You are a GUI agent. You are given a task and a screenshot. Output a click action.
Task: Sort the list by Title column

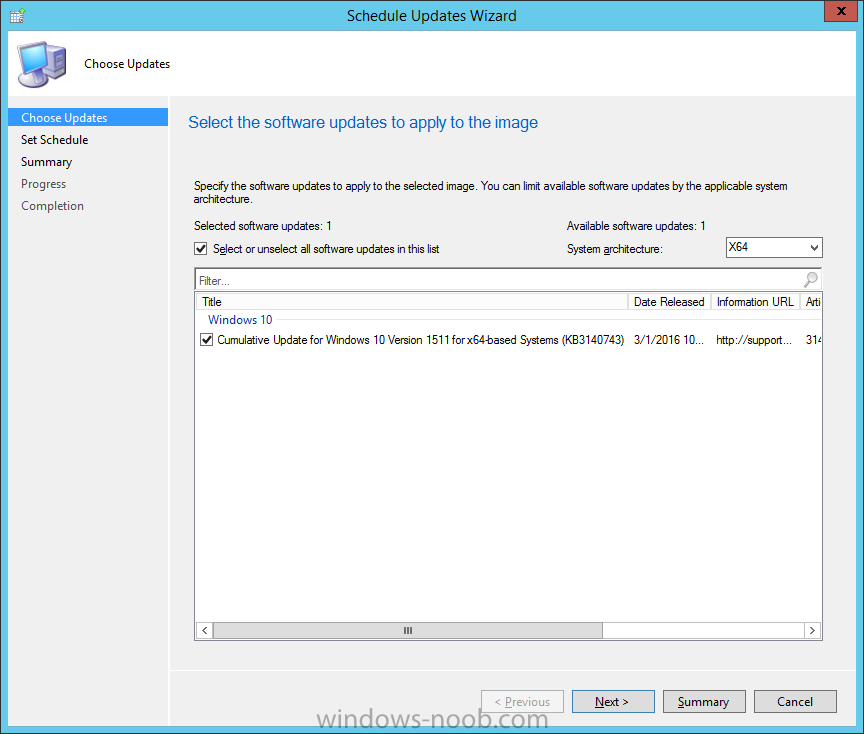coord(412,302)
